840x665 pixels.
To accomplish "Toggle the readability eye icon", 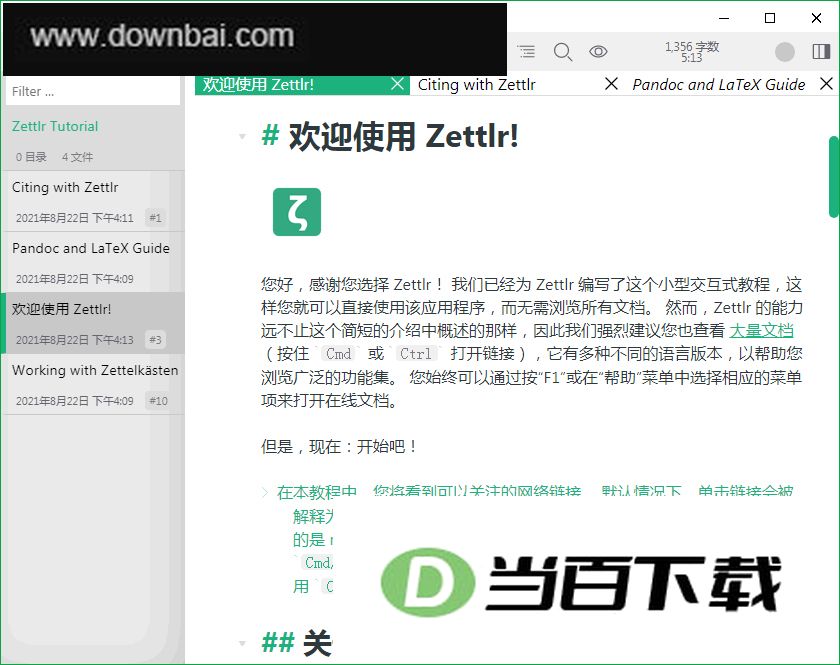I will tap(598, 51).
